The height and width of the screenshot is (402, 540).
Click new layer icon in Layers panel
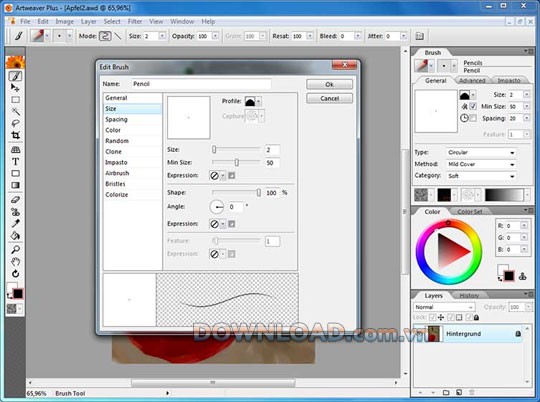coord(459,392)
